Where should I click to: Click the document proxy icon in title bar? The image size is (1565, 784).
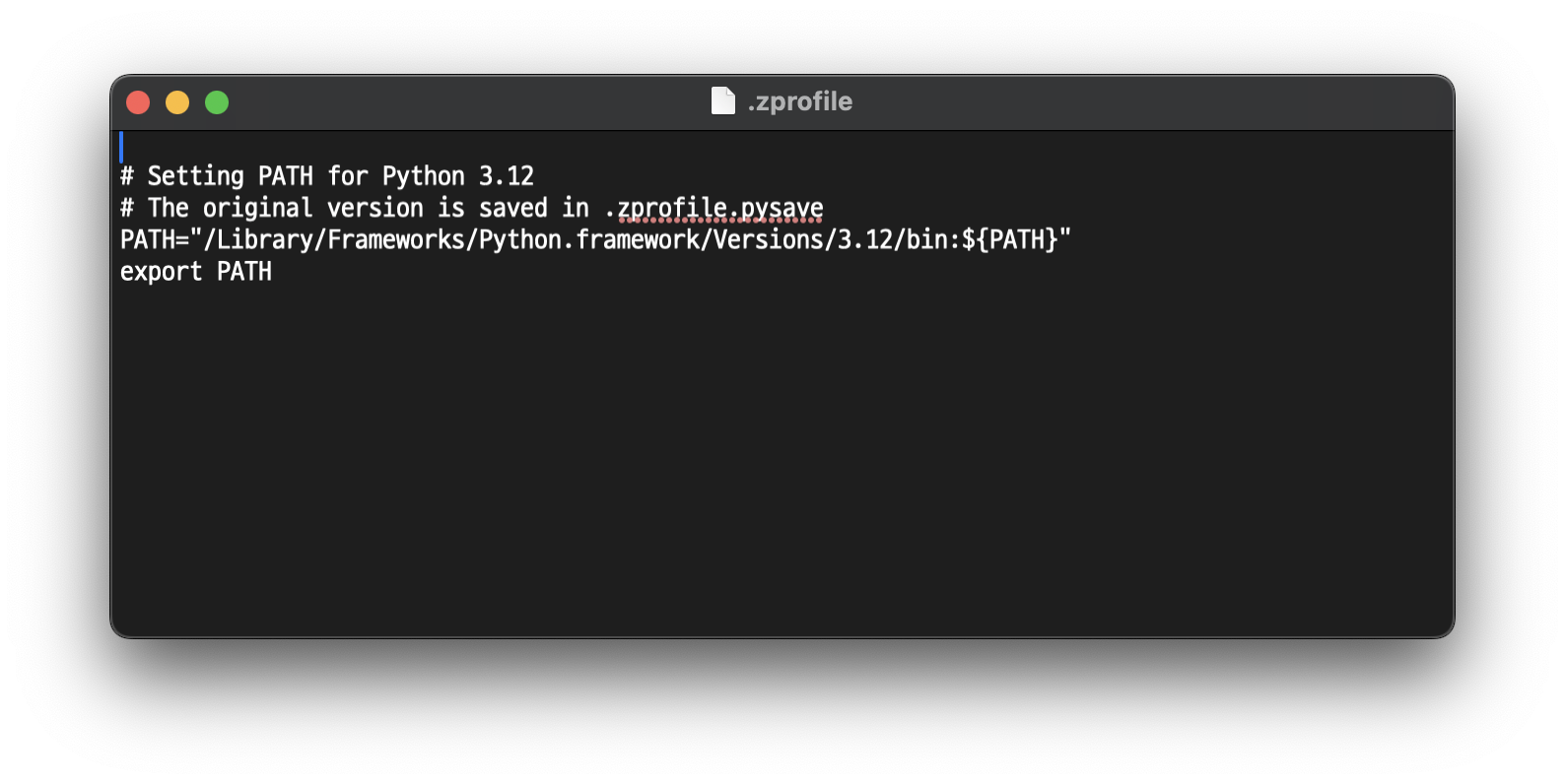coord(722,101)
